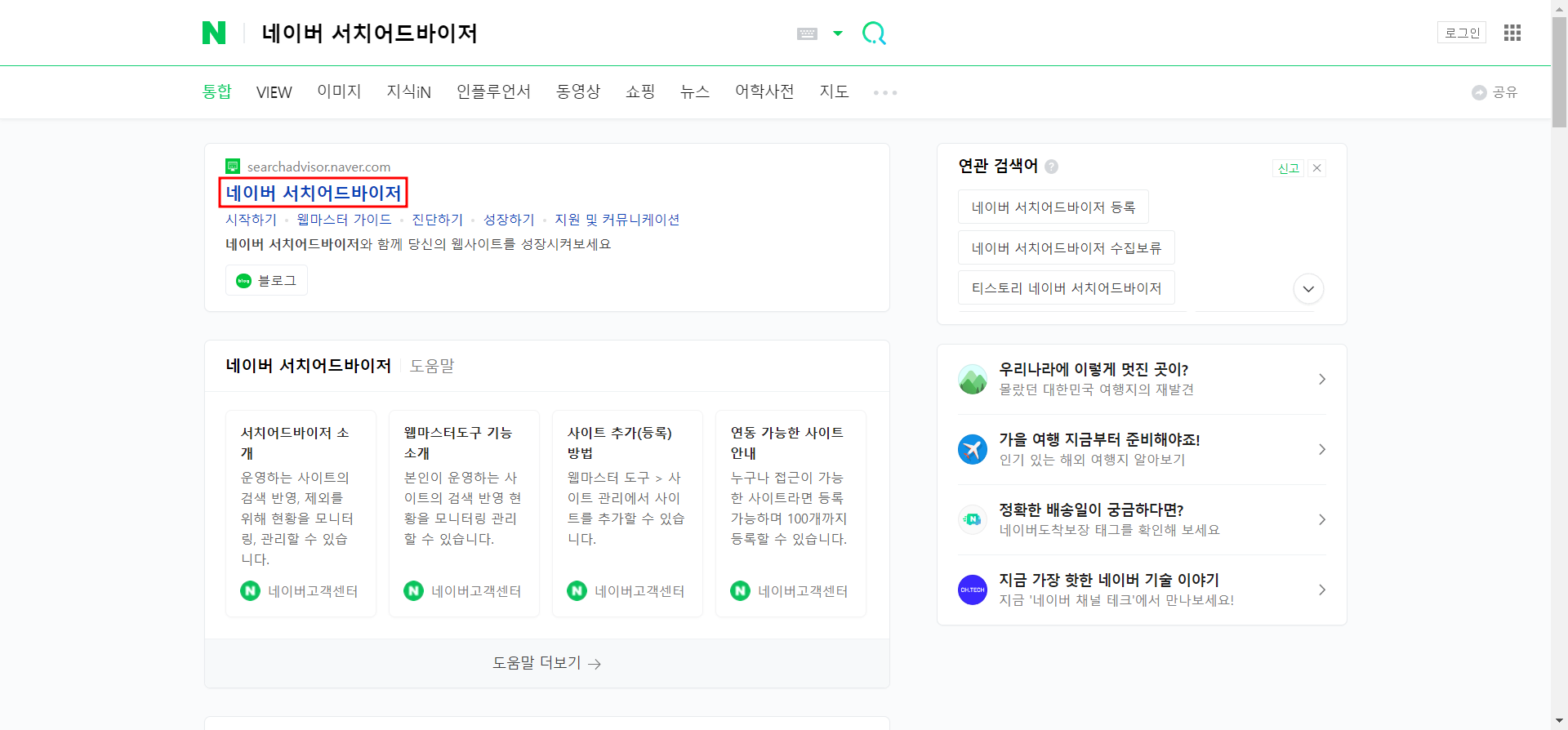This screenshot has height=730, width=1568.
Task: Click the purple CH.TECH icon
Action: click(x=973, y=590)
